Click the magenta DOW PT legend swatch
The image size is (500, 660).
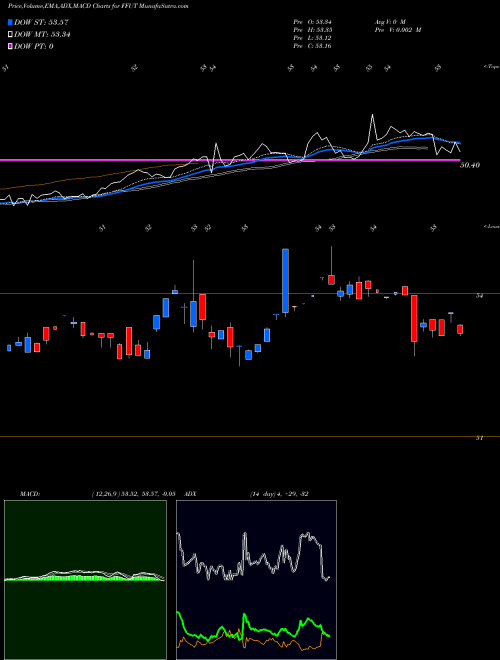tap(10, 46)
